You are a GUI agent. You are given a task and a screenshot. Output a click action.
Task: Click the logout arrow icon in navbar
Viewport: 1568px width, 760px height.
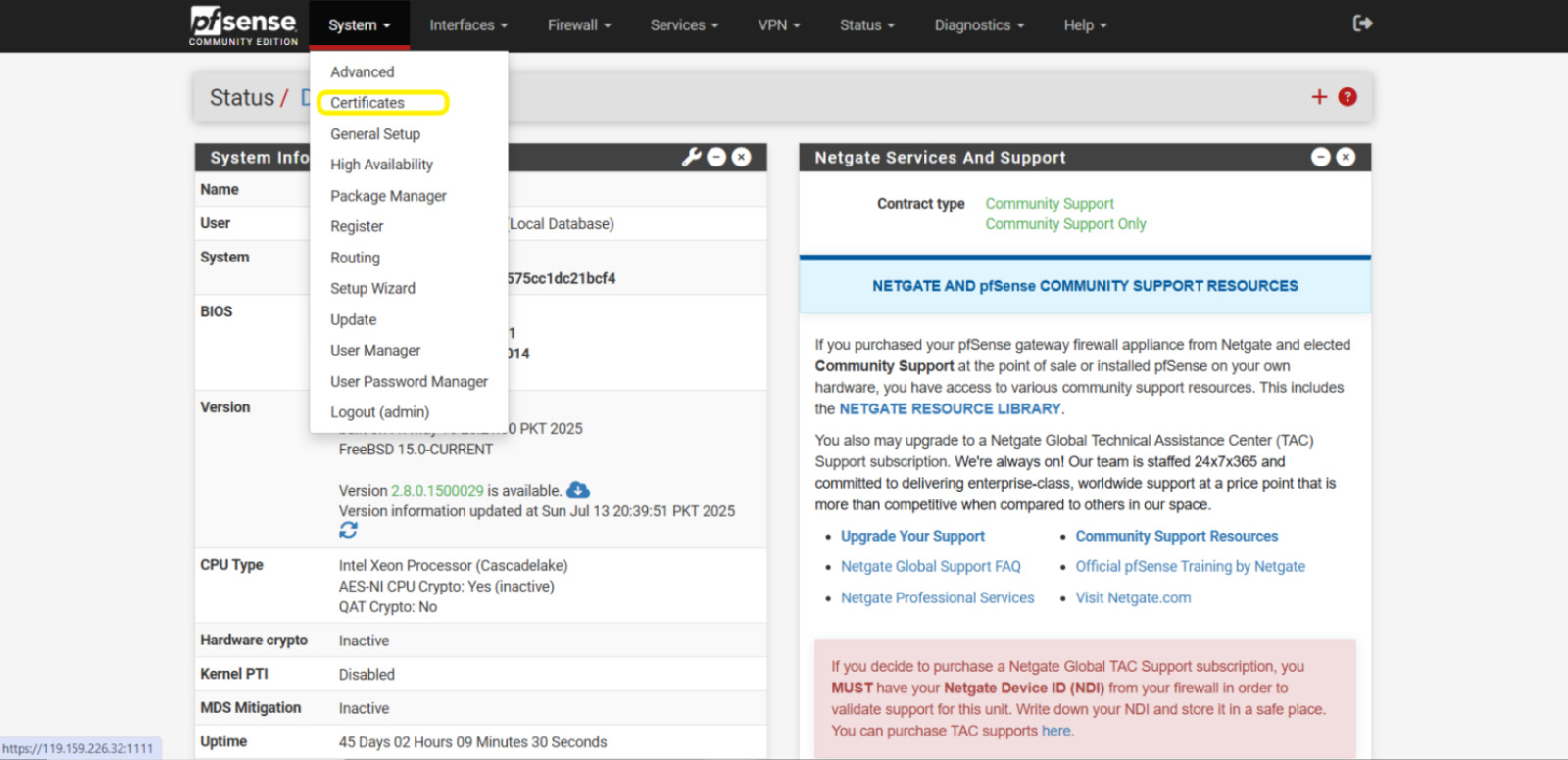pos(1362,24)
